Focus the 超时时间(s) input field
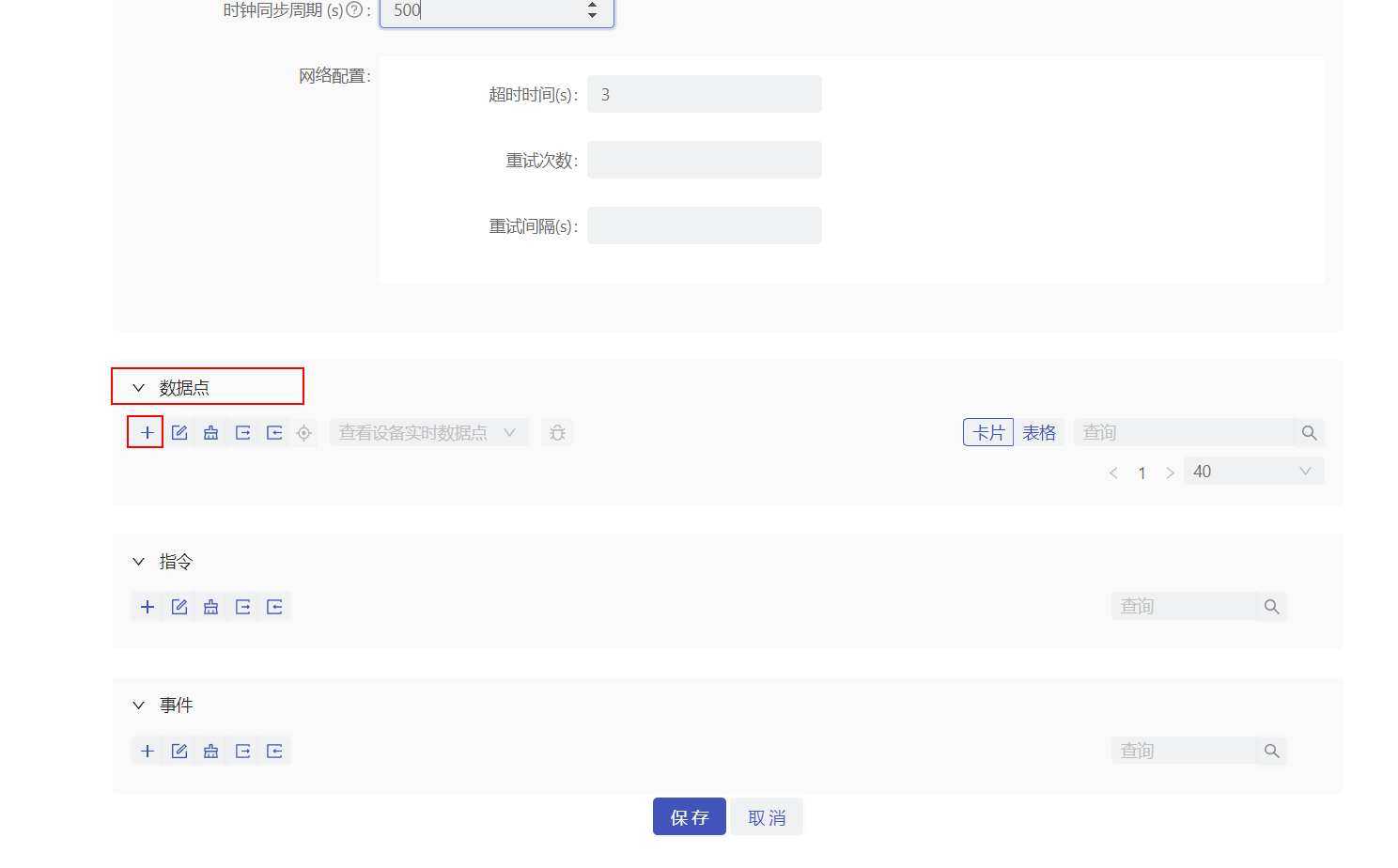1398x868 pixels. (x=704, y=94)
